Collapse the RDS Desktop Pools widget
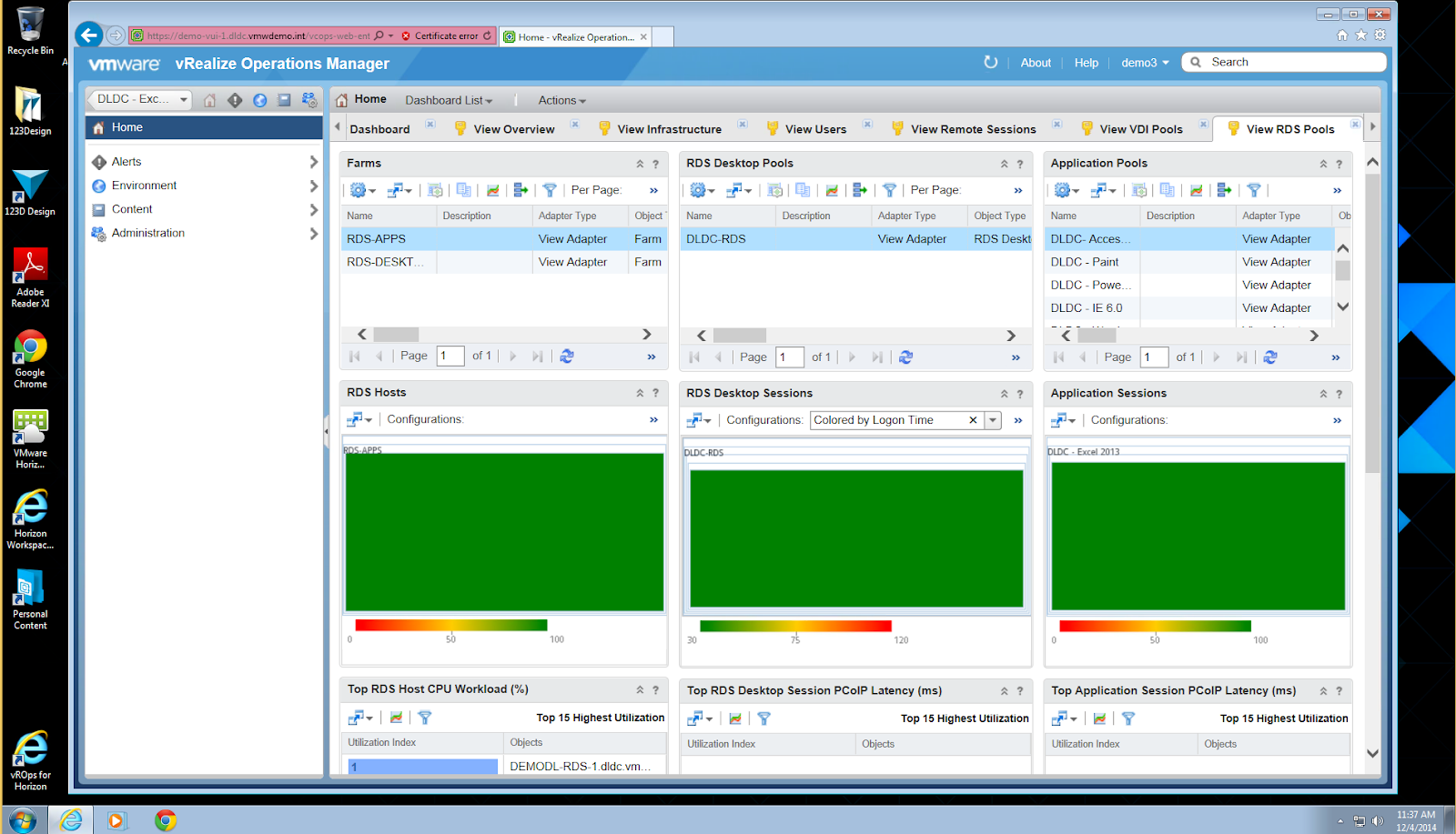The width and height of the screenshot is (1456, 834). (x=1004, y=165)
